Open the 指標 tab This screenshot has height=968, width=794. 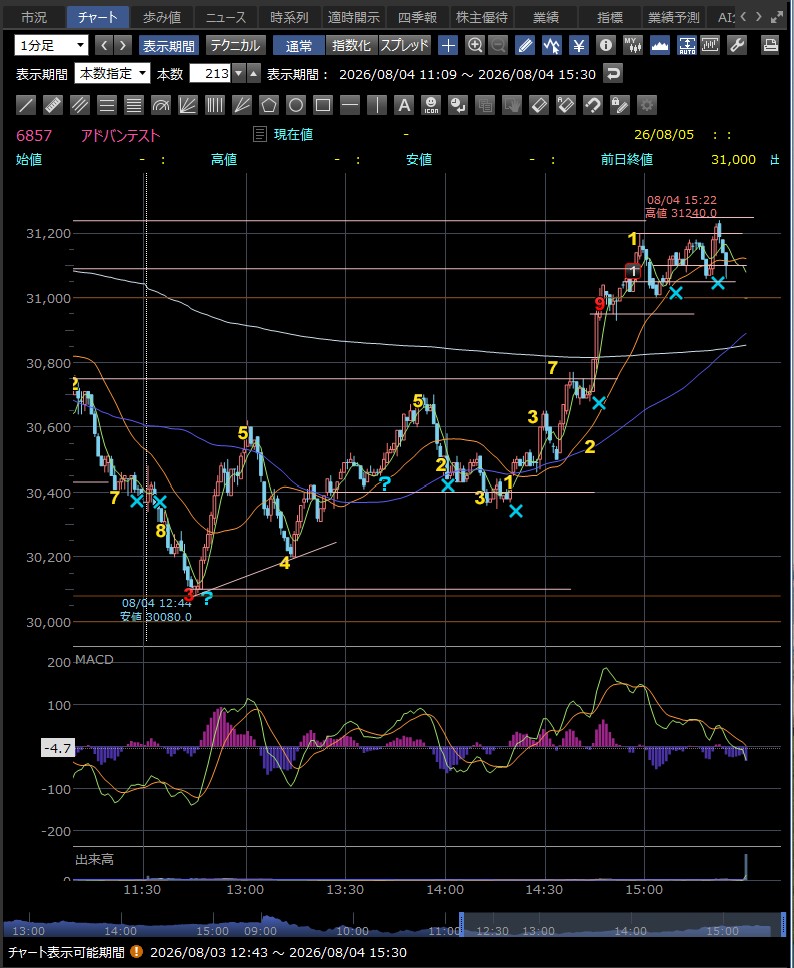[610, 17]
